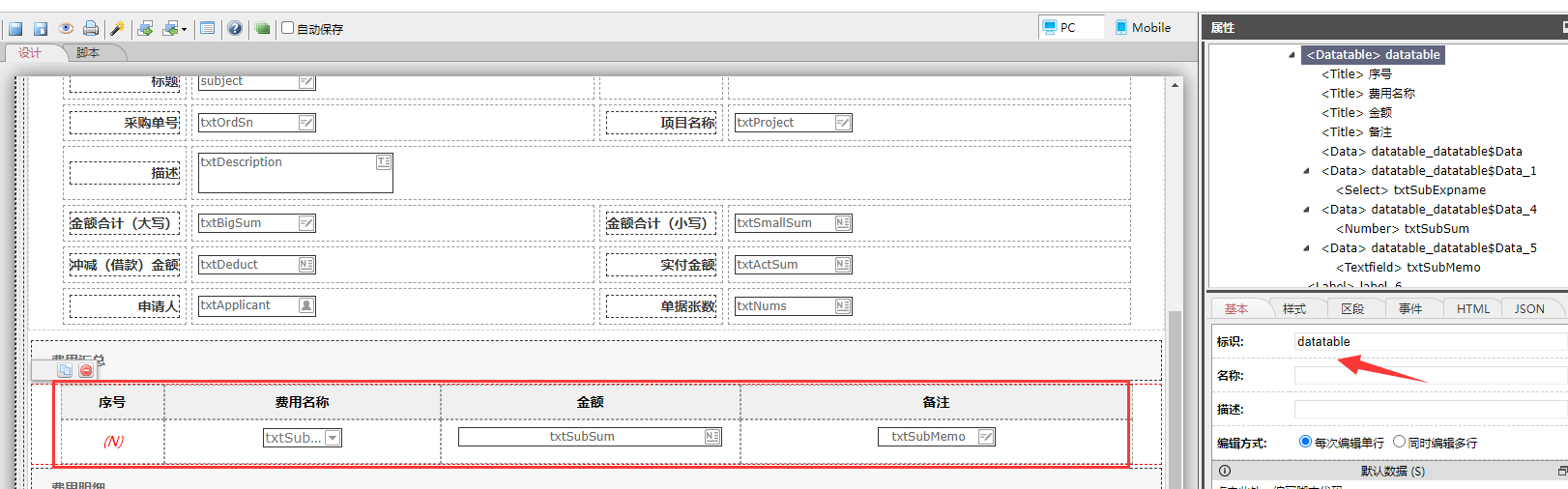Click the txtBigSum field's text icon
The width and height of the screenshot is (1568, 489).
click(306, 223)
